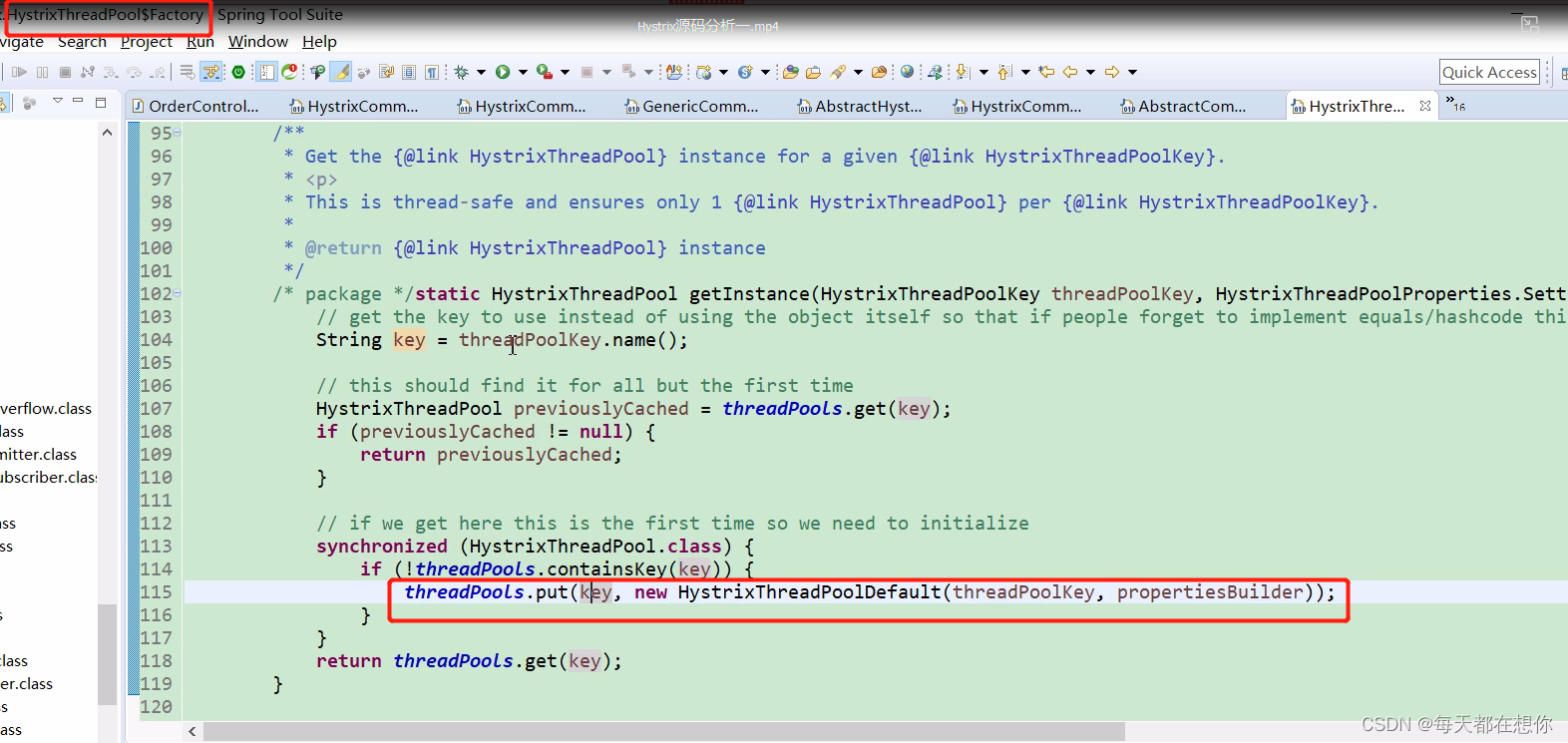Click the green bug Debug icon
Viewport: 1568px width, 743px height.
tap(461, 72)
